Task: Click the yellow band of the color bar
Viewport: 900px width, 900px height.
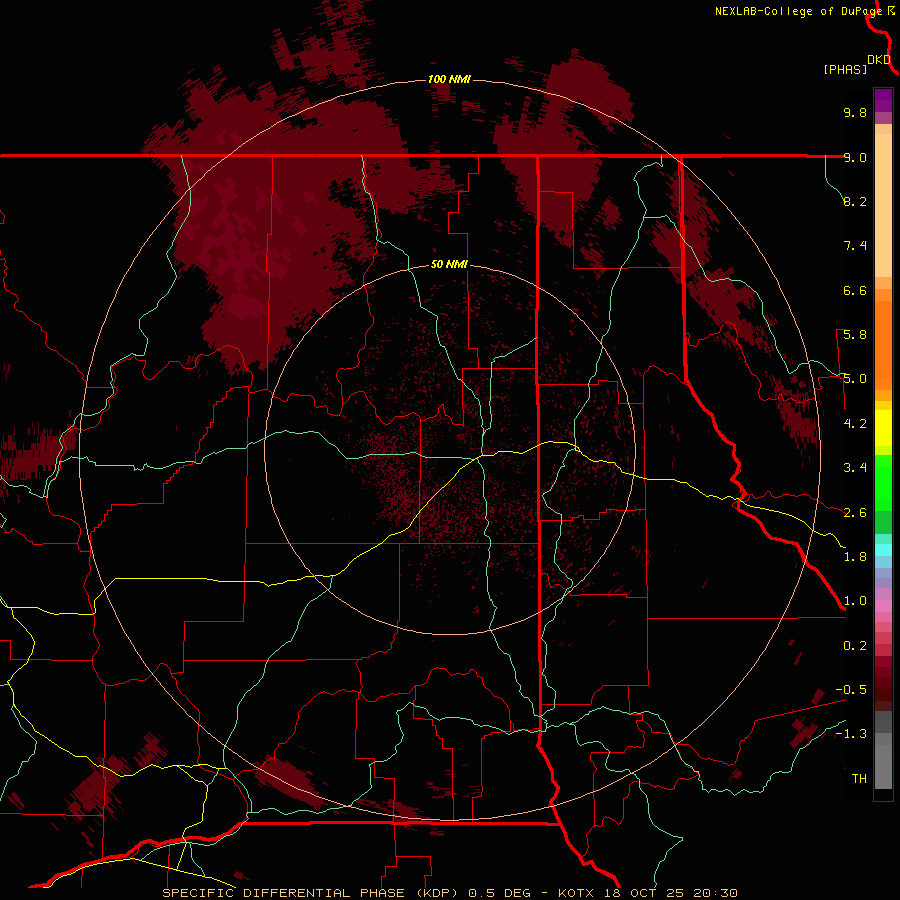Action: 883,428
